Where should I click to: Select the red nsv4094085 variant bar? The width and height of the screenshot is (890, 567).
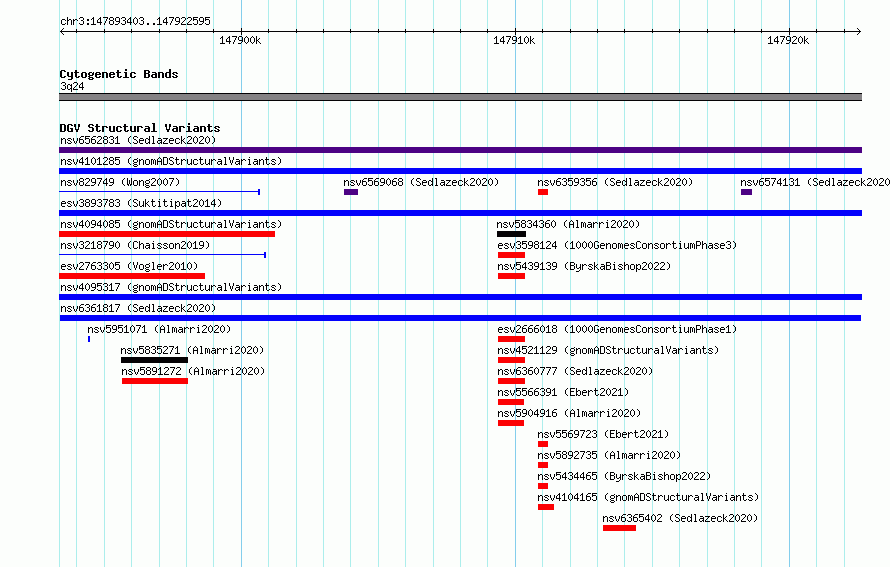[x=167, y=234]
